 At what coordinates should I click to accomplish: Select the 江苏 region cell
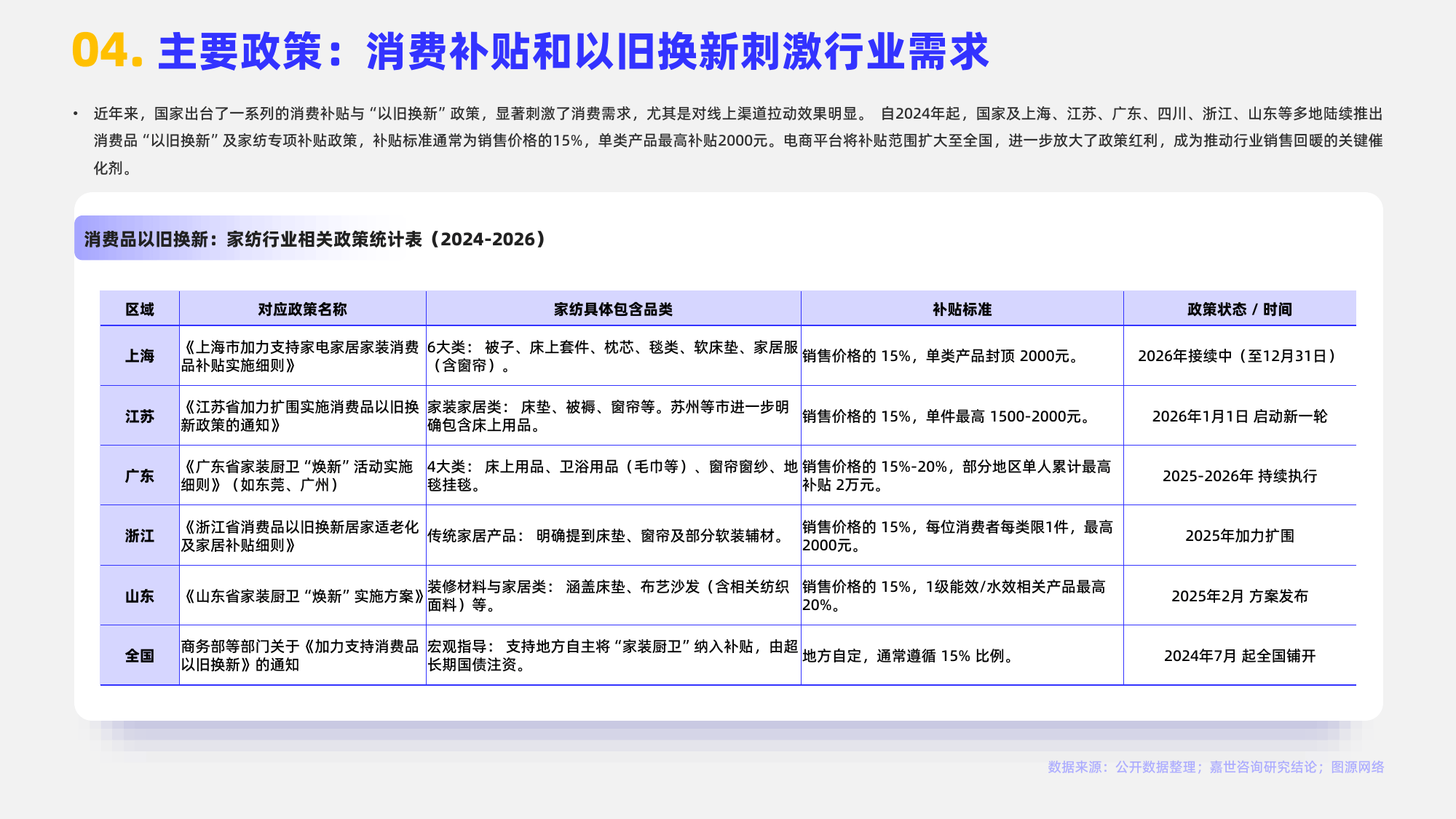140,416
